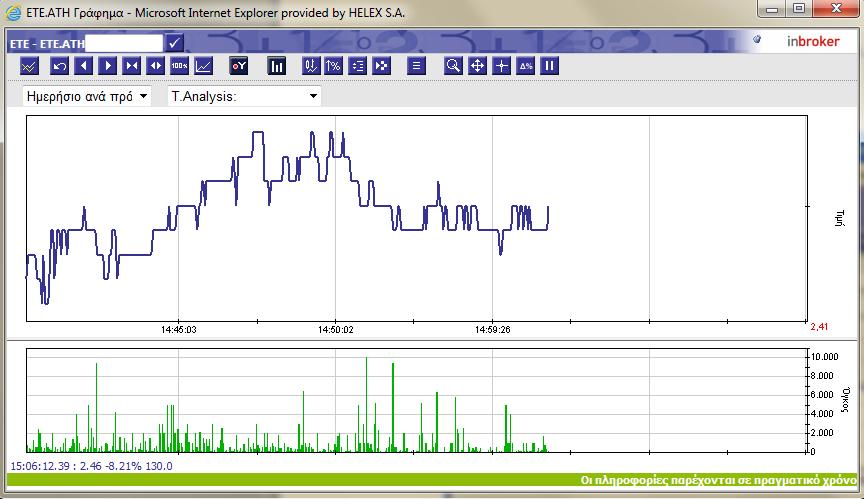The width and height of the screenshot is (864, 499).
Task: Click the 14:59:26 time axis label
Action: point(493,330)
